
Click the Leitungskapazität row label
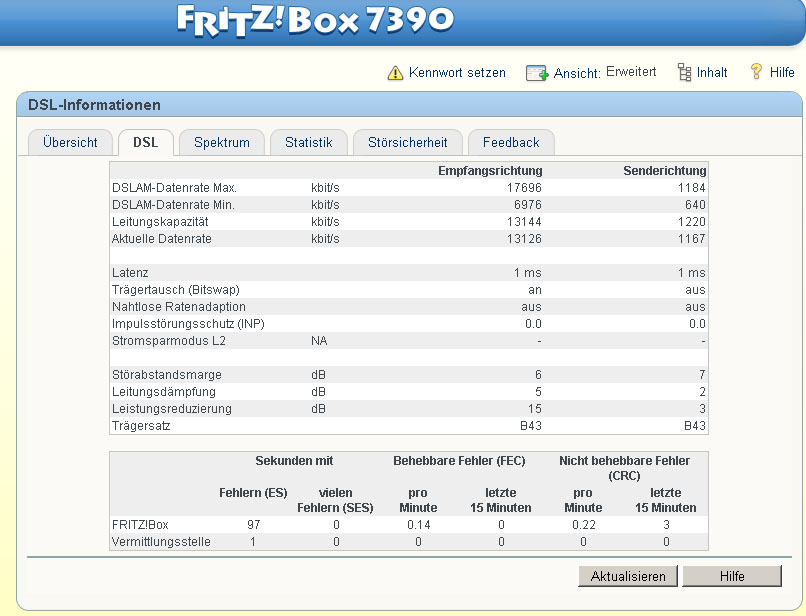pos(160,222)
